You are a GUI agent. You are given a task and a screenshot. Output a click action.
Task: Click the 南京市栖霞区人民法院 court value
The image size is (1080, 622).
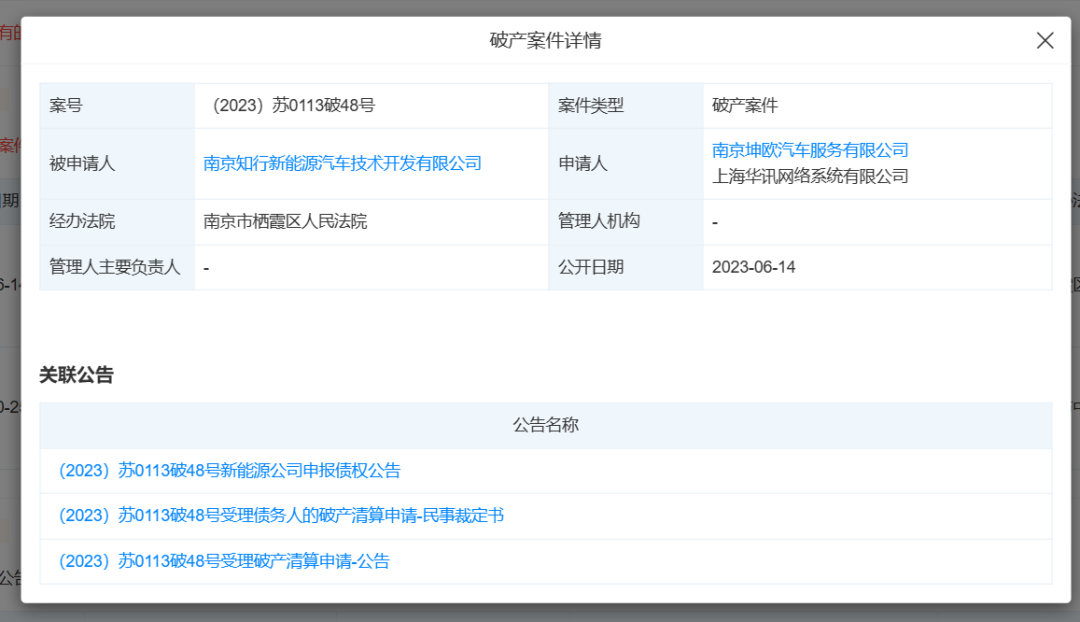click(285, 221)
